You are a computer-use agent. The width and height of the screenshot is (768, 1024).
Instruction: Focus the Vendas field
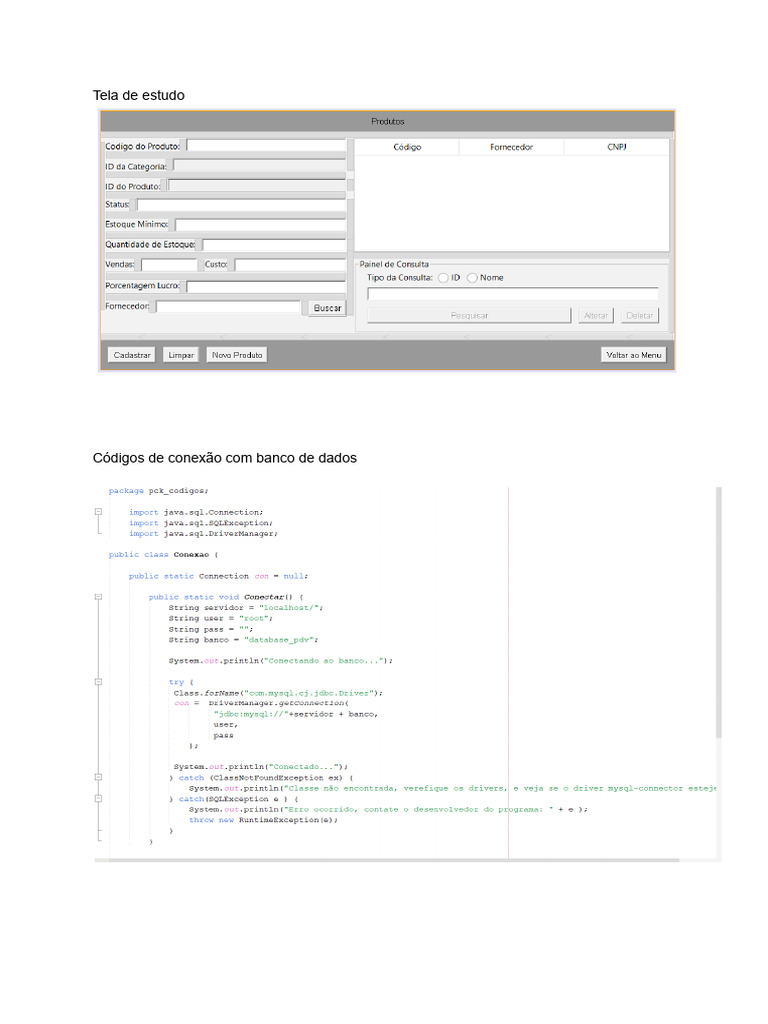coord(169,264)
